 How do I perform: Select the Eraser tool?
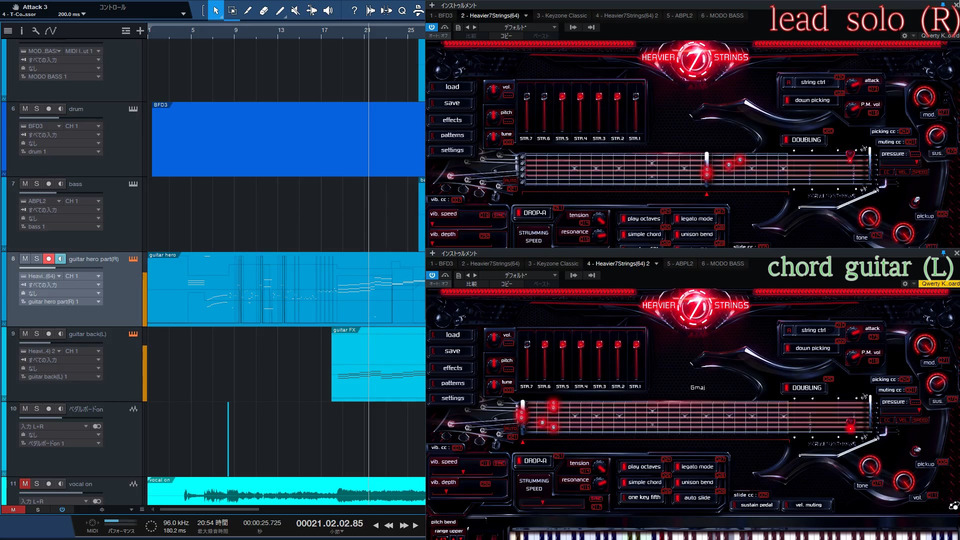click(x=264, y=10)
